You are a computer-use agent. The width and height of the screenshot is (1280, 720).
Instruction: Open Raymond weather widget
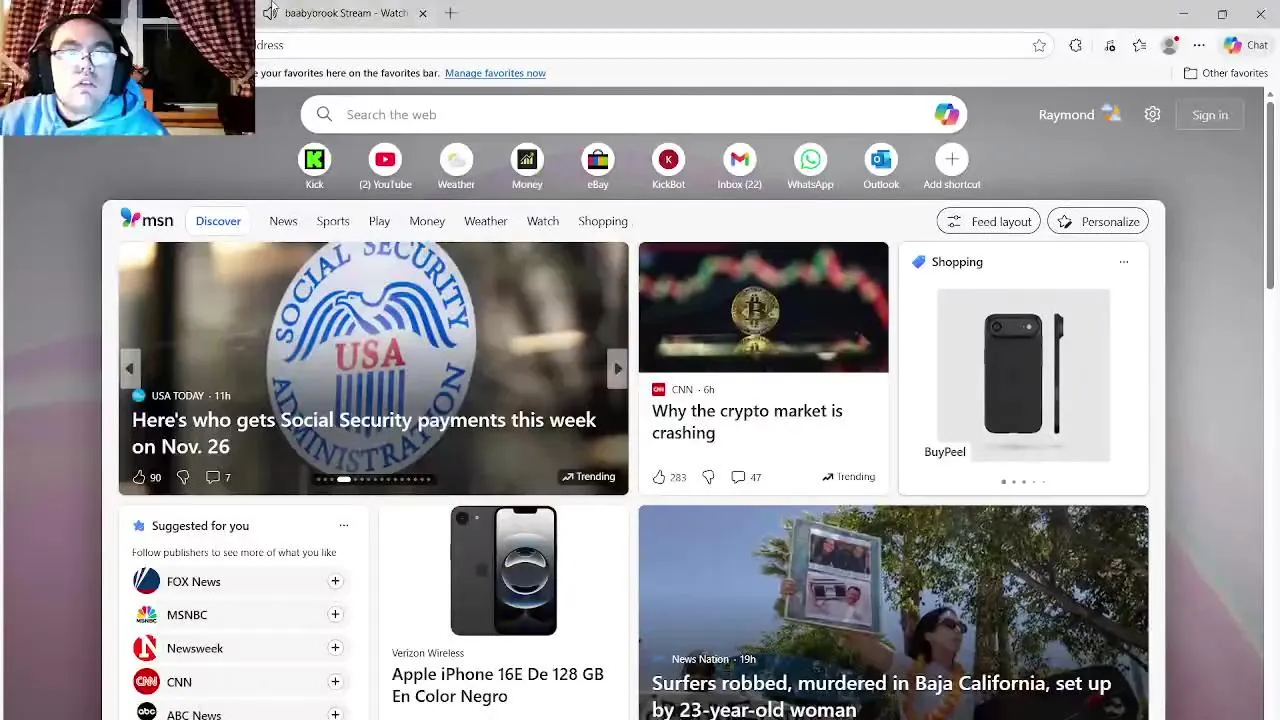click(x=1080, y=115)
